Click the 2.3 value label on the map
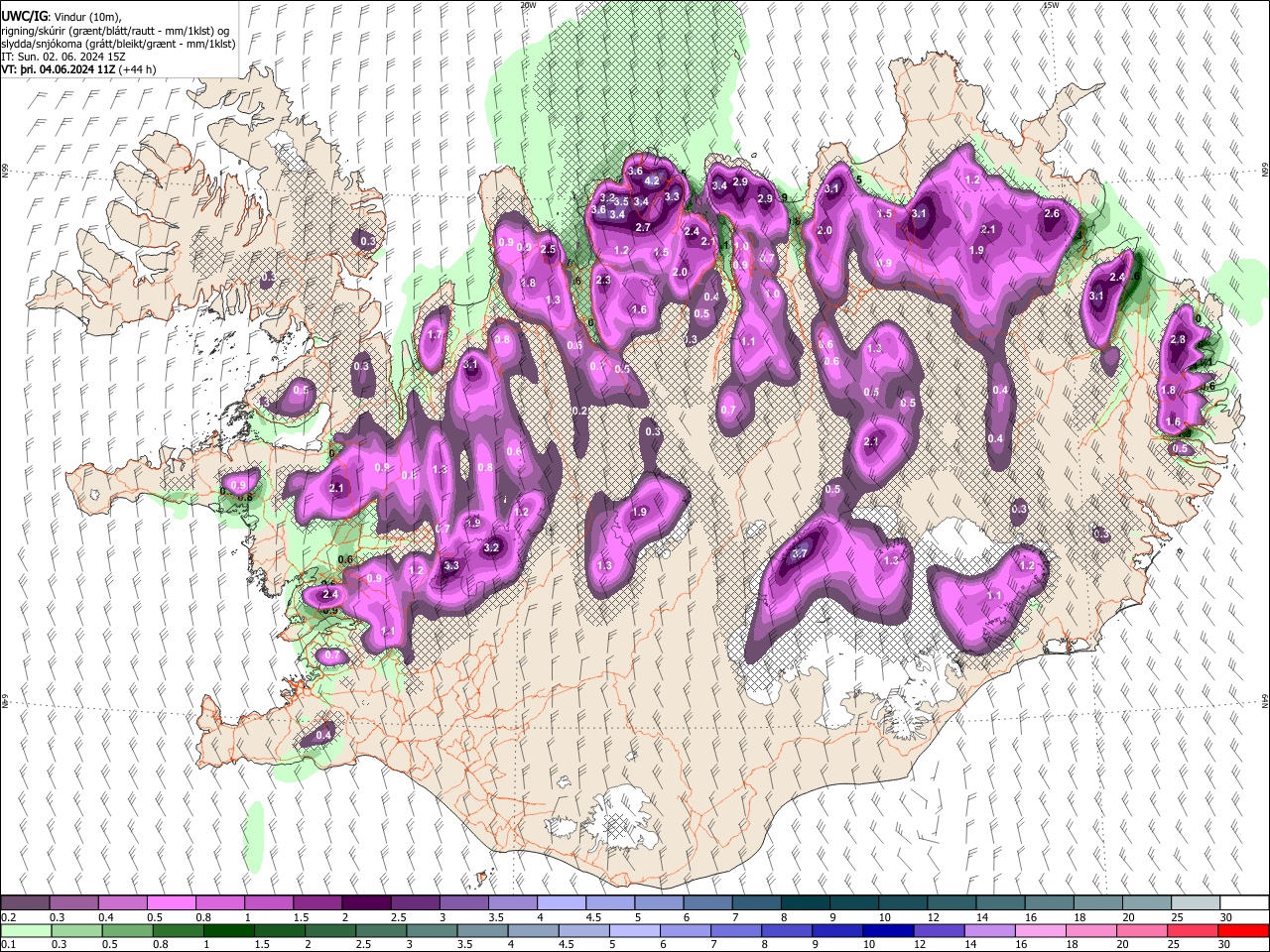The height and width of the screenshot is (952, 1270). 603,281
